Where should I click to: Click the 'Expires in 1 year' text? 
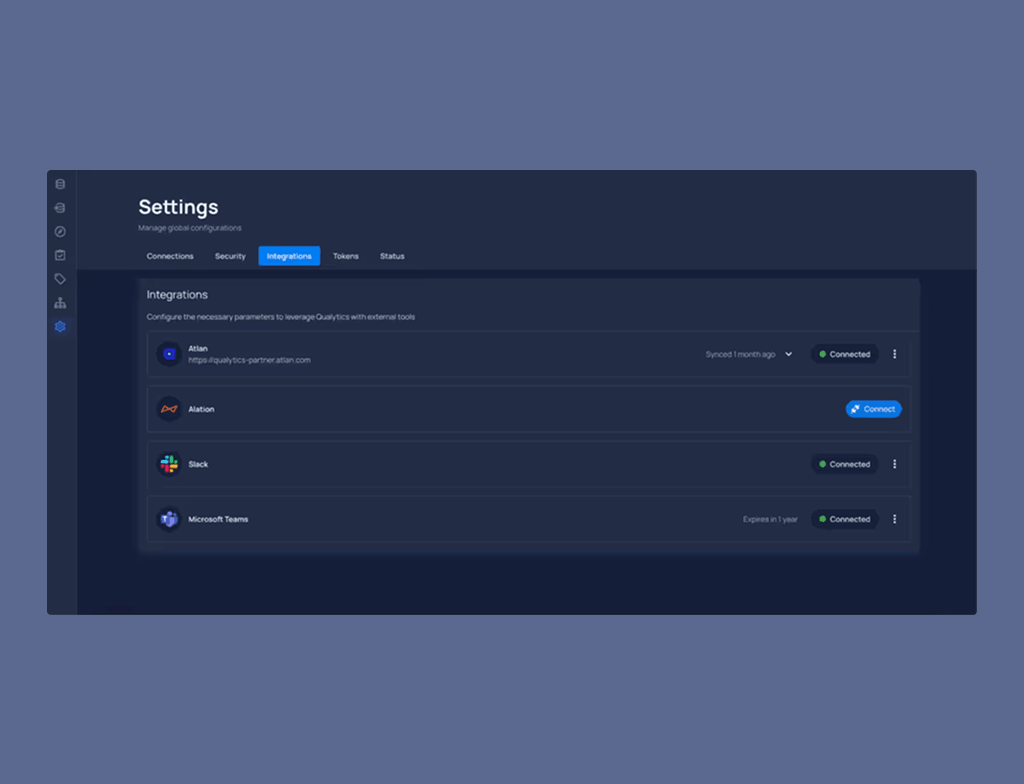[771, 519]
